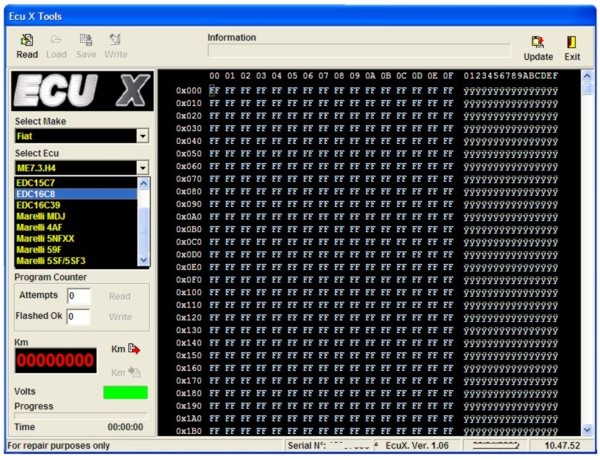This screenshot has width=600, height=460.
Task: Click the red Km odometer display
Action: click(56, 360)
